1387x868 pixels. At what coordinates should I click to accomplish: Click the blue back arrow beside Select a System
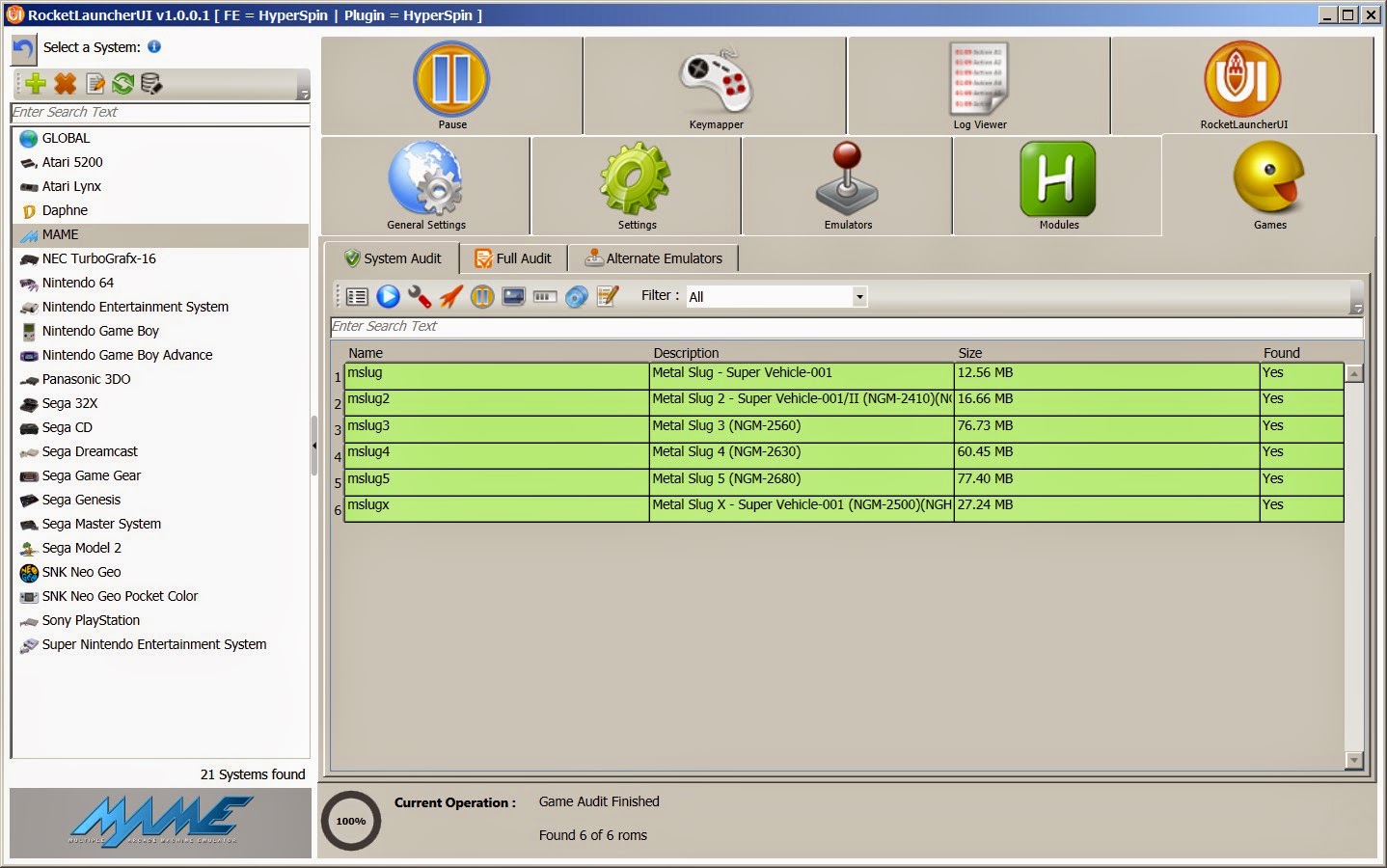(24, 48)
